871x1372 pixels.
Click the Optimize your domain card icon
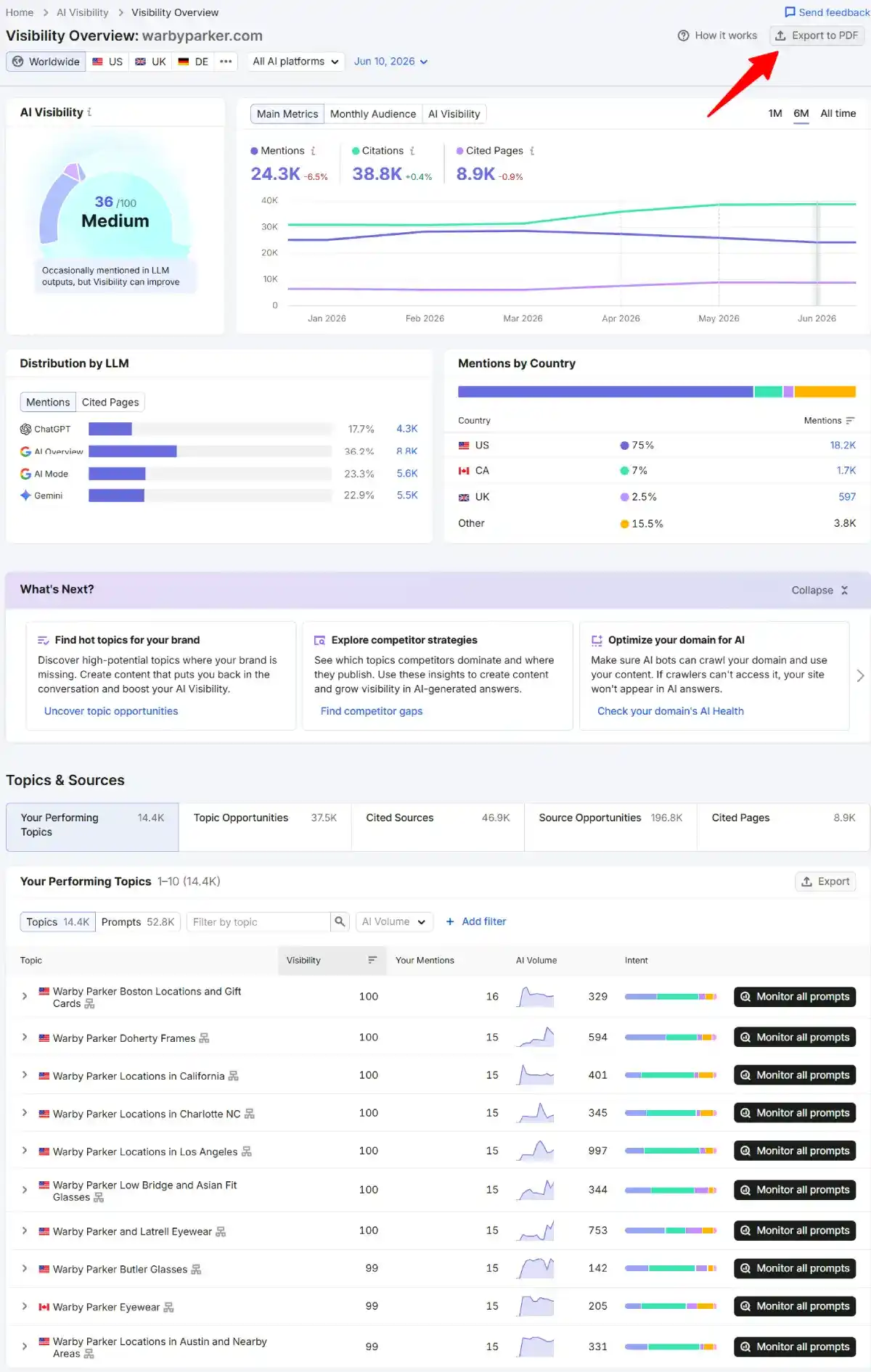597,640
